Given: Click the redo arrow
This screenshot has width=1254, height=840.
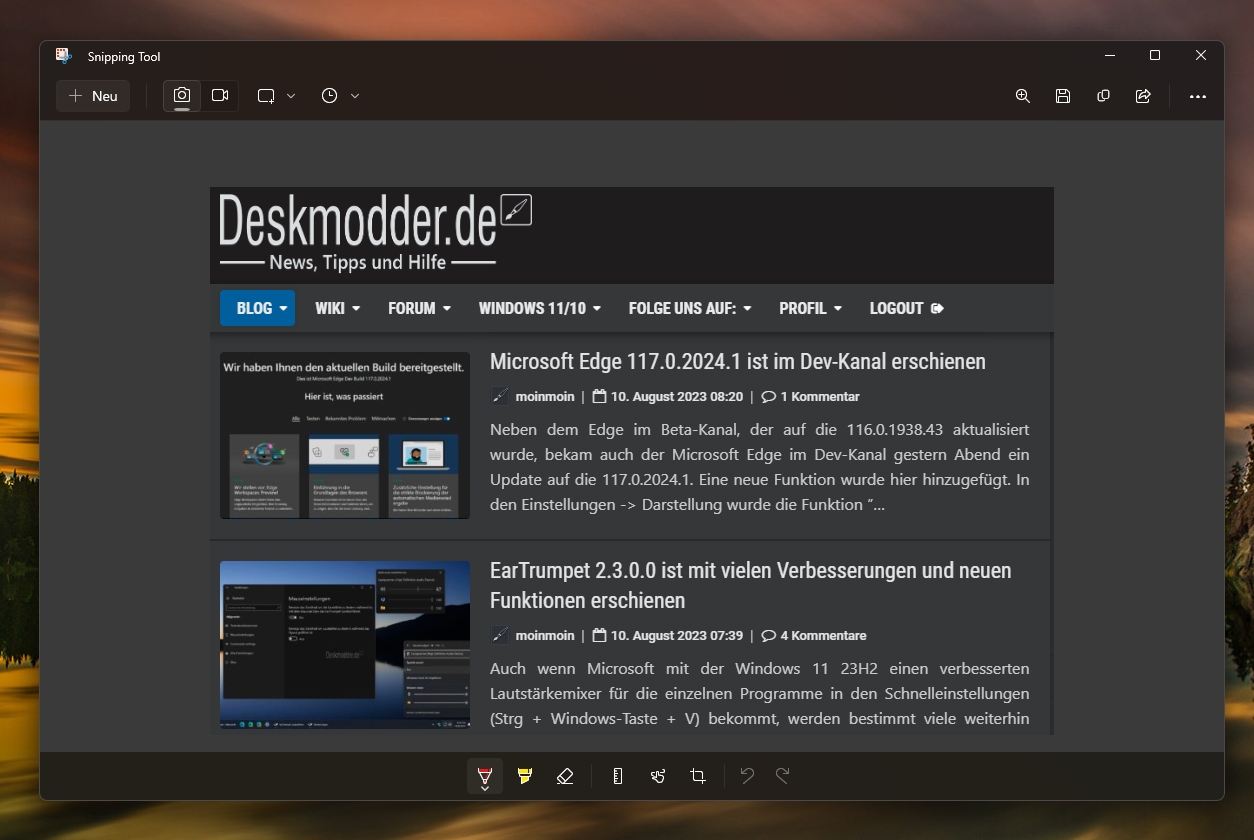Looking at the screenshot, I should click(783, 776).
